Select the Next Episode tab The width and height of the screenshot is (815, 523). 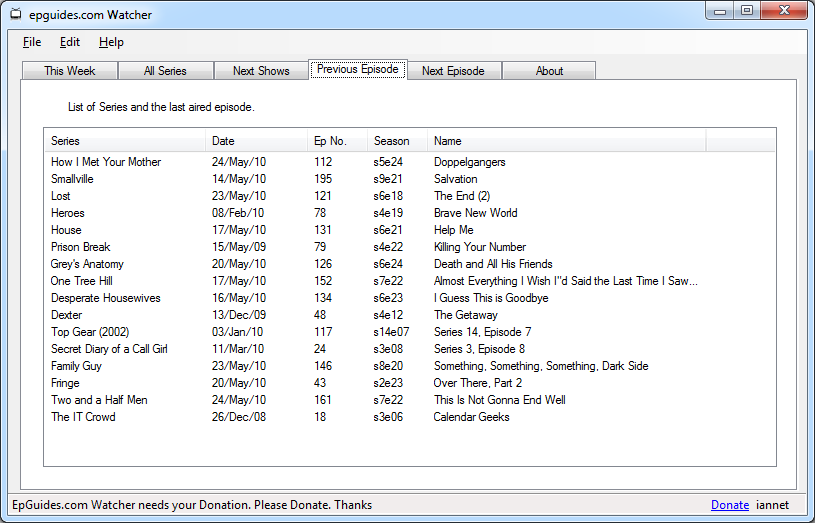[x=453, y=71]
